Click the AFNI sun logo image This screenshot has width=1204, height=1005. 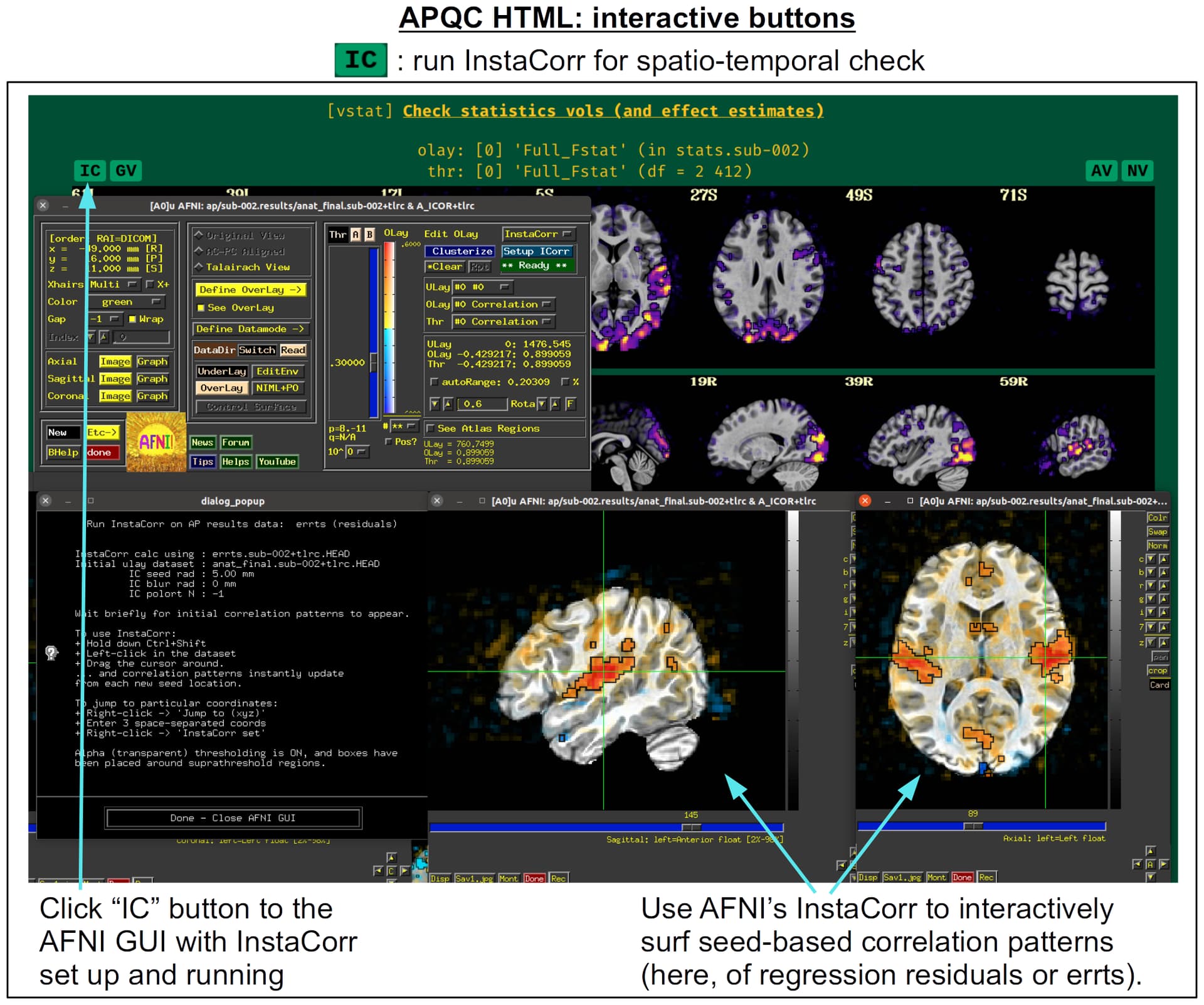pyautogui.click(x=156, y=442)
